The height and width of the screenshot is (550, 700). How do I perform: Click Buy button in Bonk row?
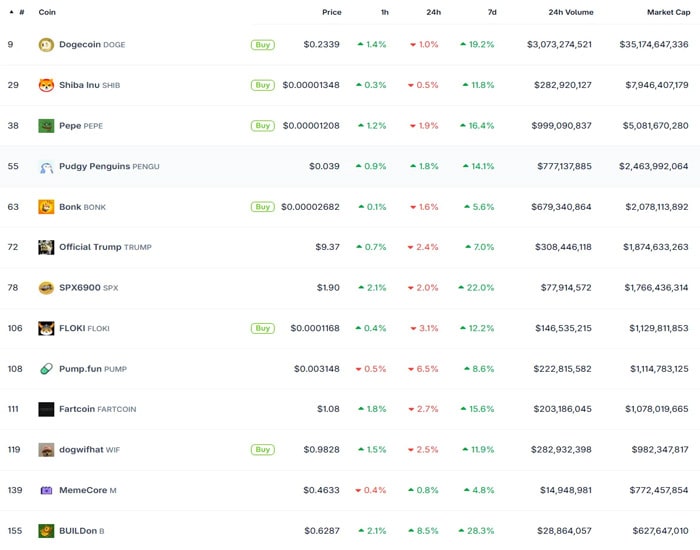click(x=263, y=207)
